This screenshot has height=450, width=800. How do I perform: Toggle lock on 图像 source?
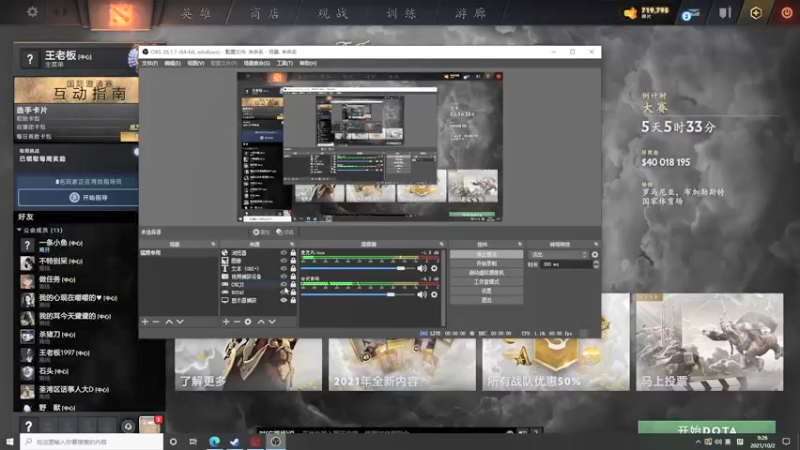[x=293, y=261]
